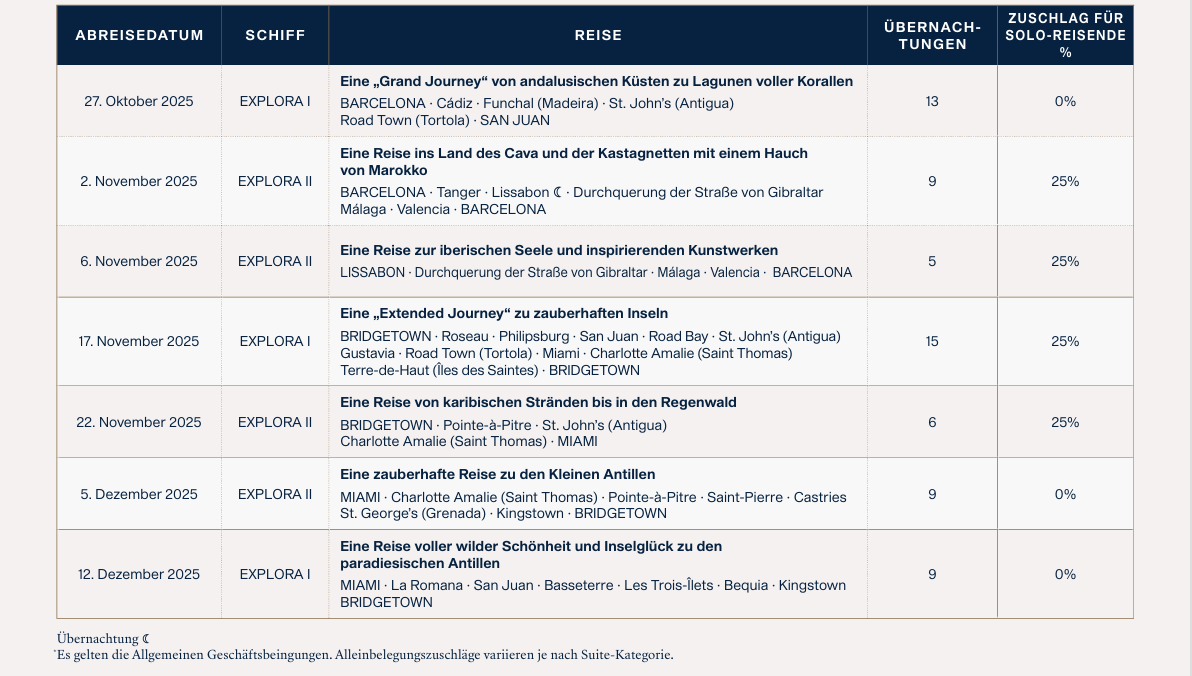Click the 12. Dezember 2025 date cell
This screenshot has width=1192, height=676.
click(x=139, y=574)
